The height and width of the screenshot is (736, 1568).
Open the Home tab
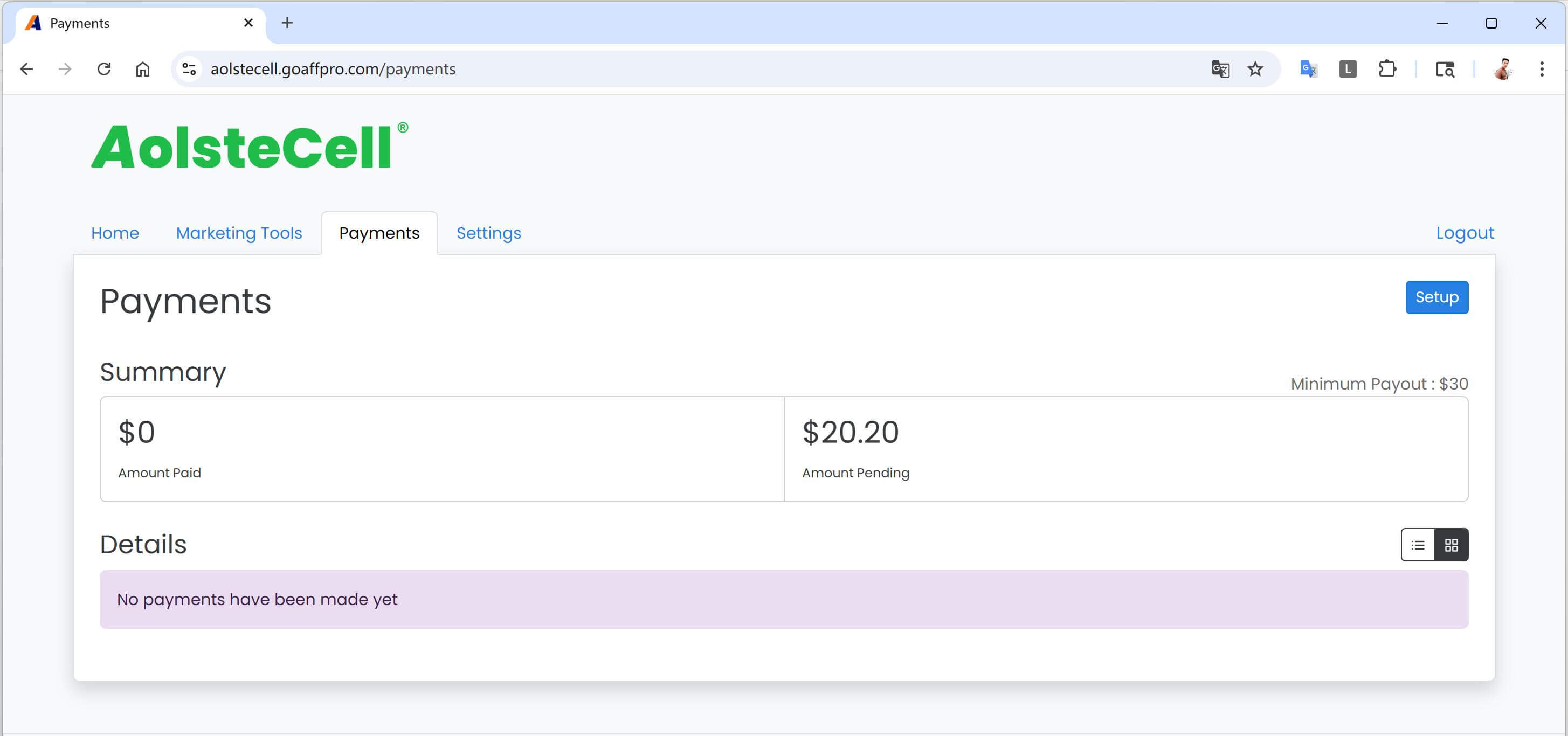click(115, 233)
